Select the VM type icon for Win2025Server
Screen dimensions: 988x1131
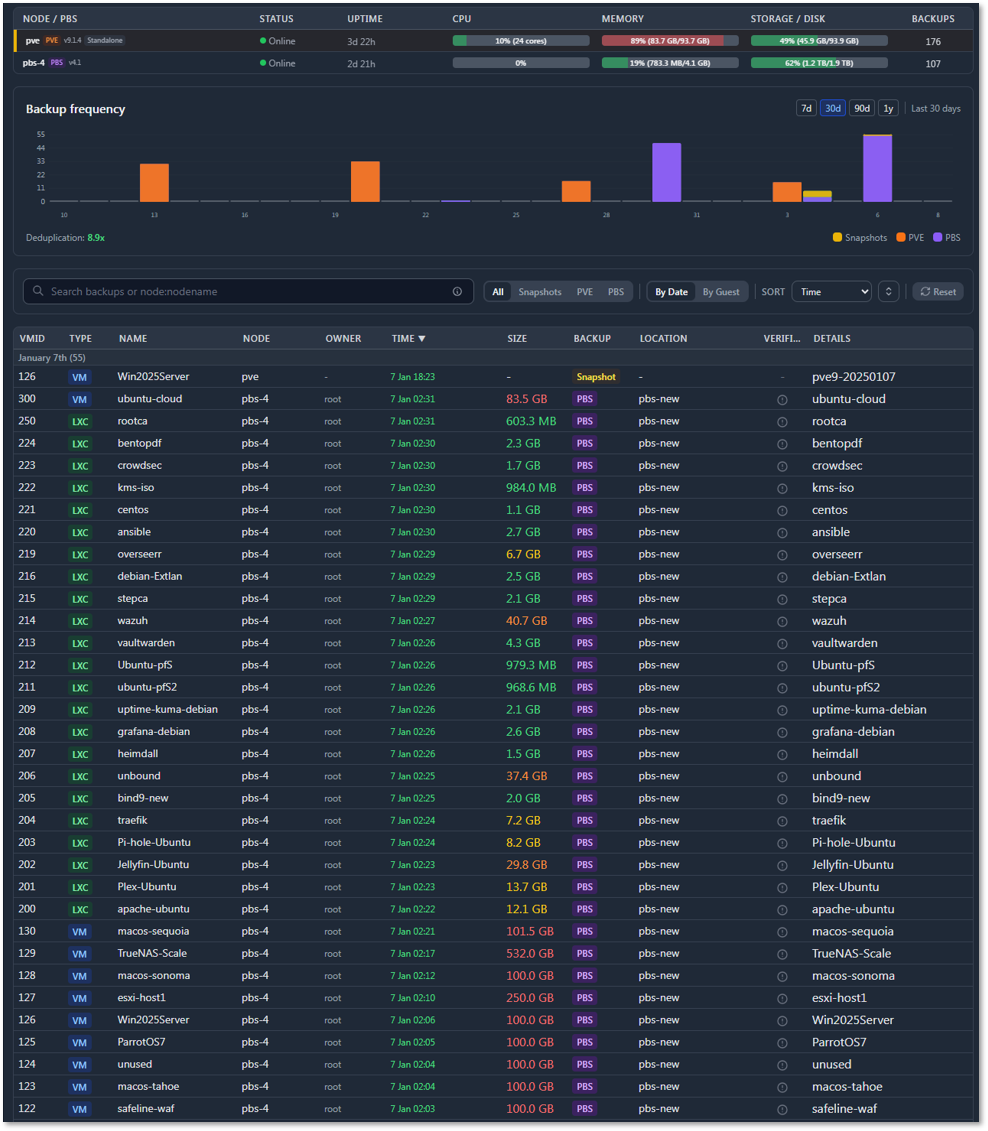click(79, 376)
